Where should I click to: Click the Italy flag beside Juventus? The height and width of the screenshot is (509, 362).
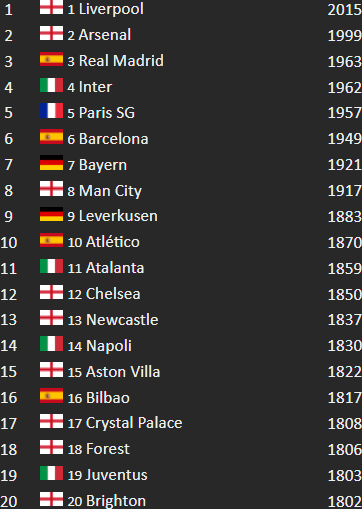pos(51,473)
